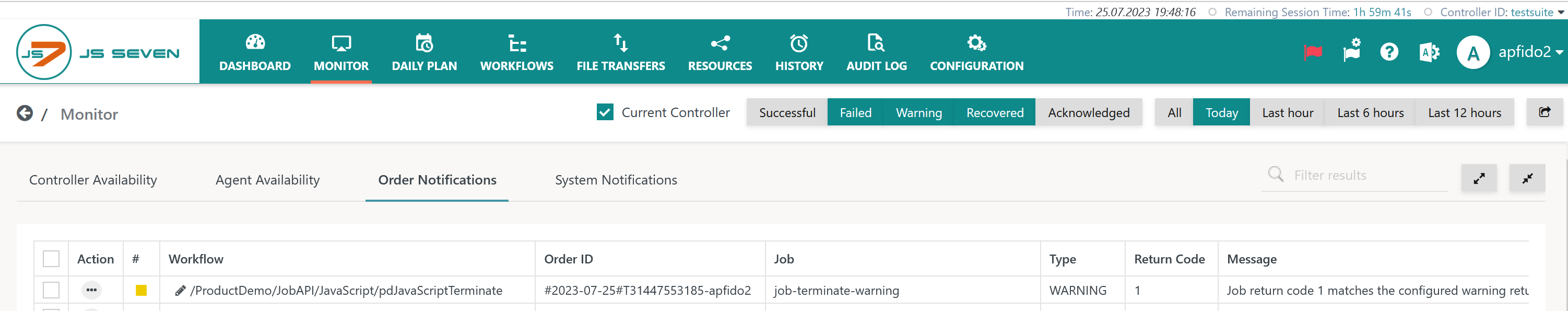Select the Today date filter
The height and width of the screenshot is (311, 1568).
click(x=1222, y=113)
